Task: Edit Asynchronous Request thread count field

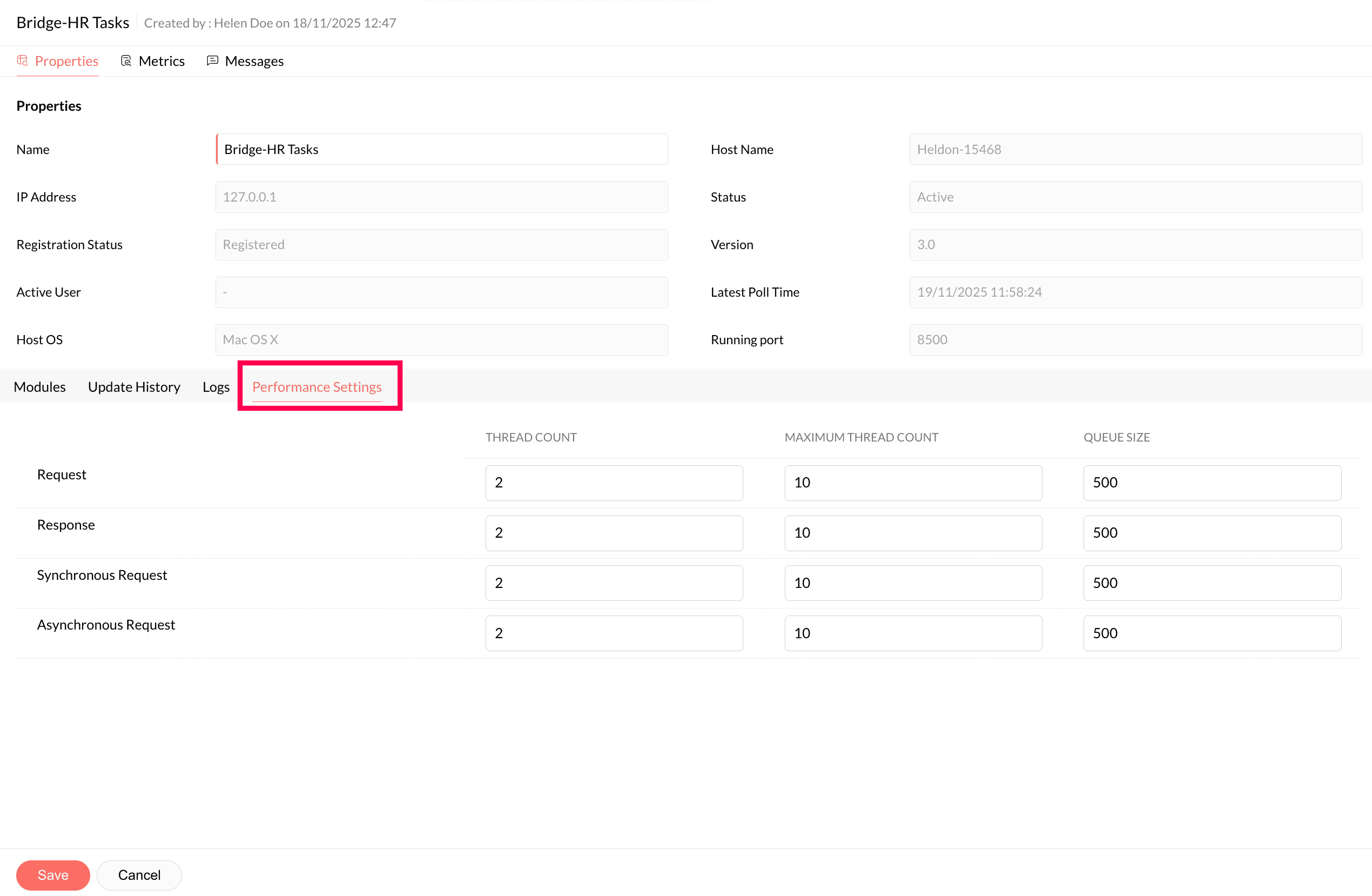Action: [x=614, y=633]
